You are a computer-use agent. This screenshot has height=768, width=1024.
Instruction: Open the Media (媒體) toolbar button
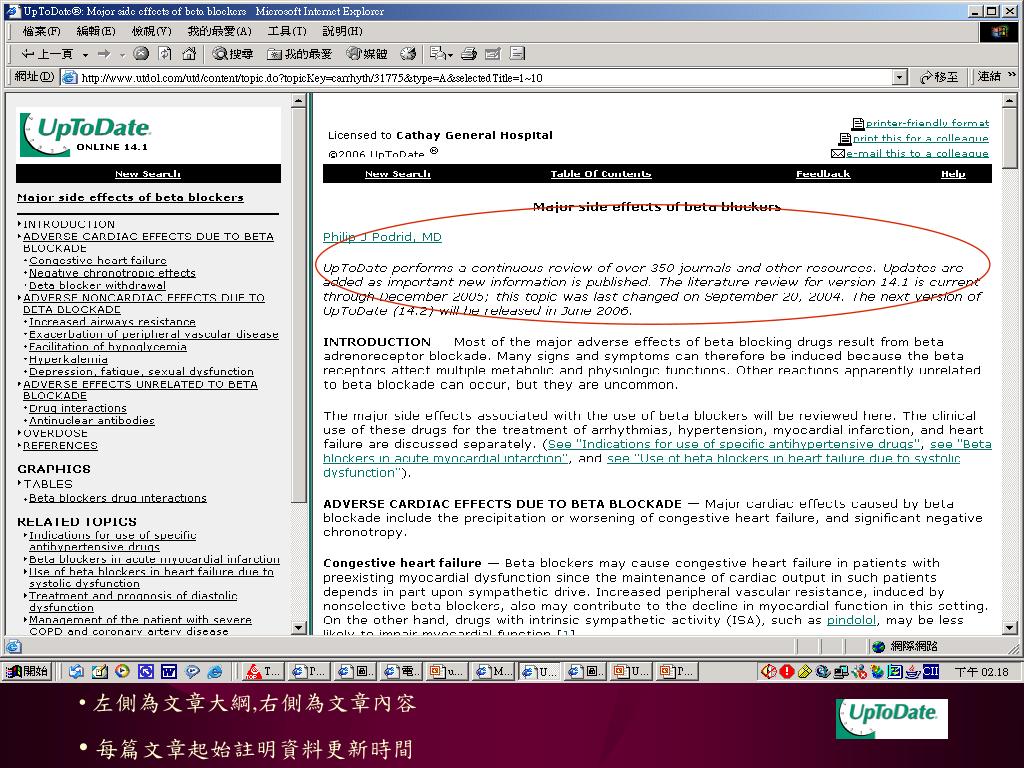coord(366,54)
